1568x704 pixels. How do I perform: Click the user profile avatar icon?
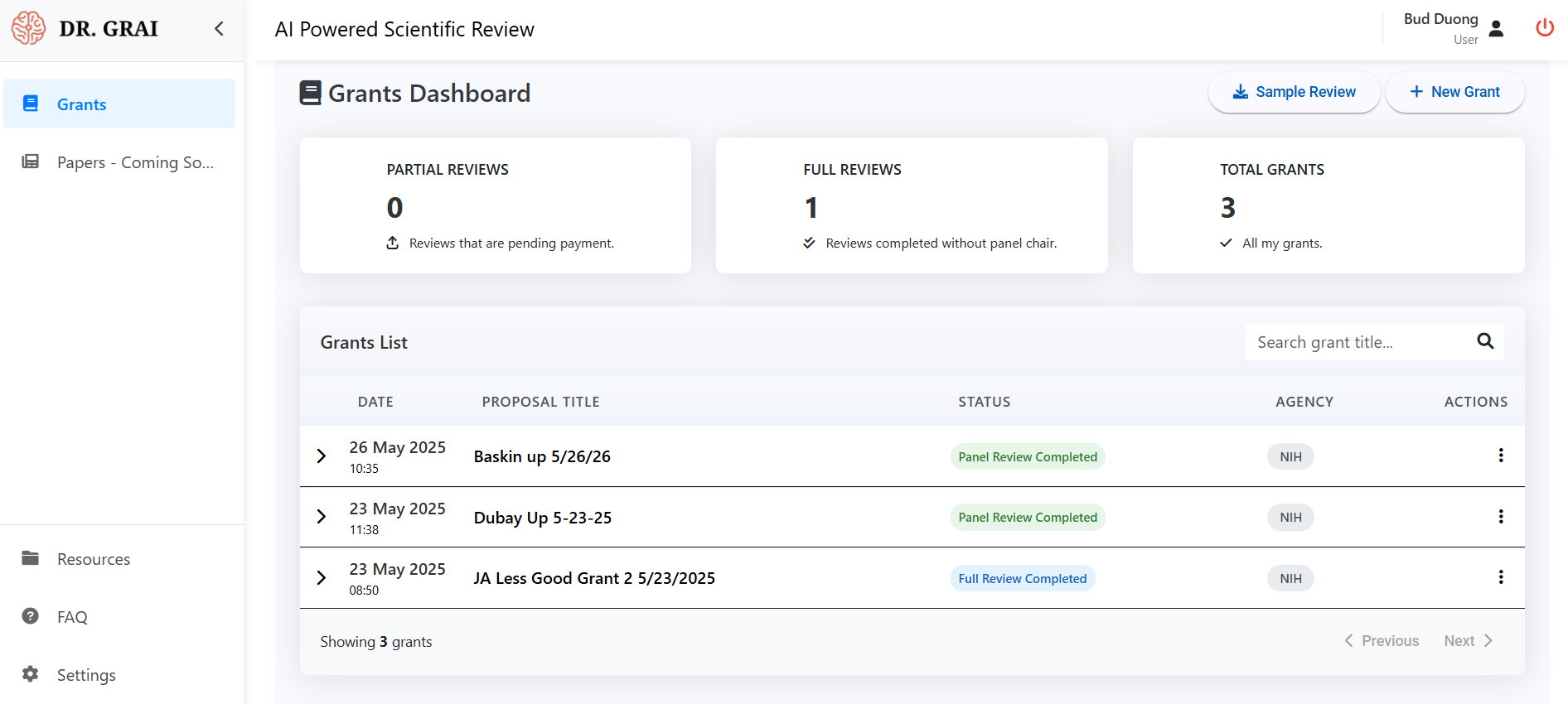point(1496,29)
